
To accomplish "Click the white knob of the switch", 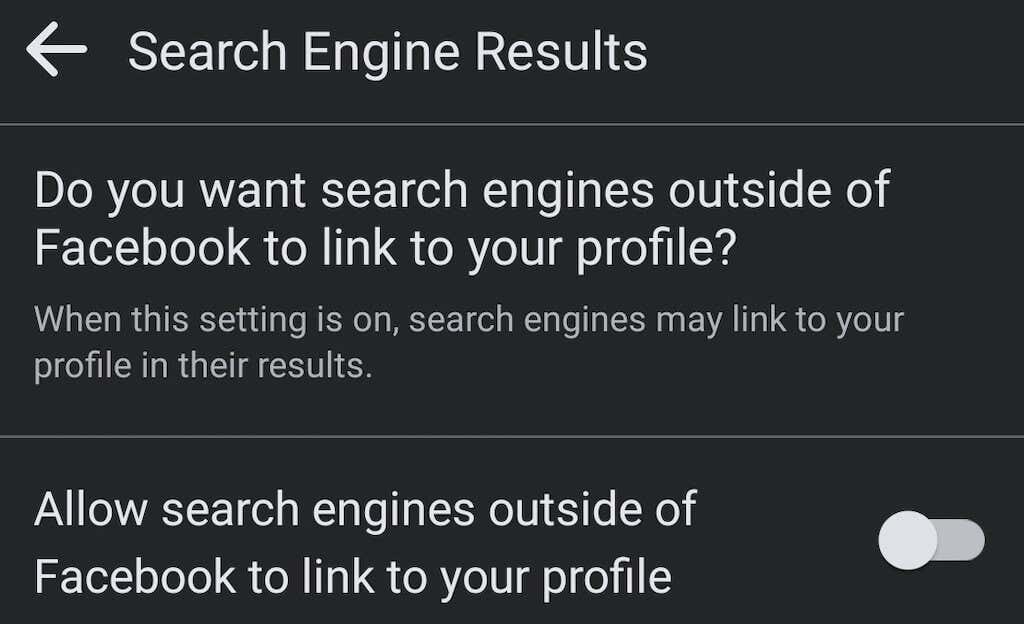I will click(908, 541).
